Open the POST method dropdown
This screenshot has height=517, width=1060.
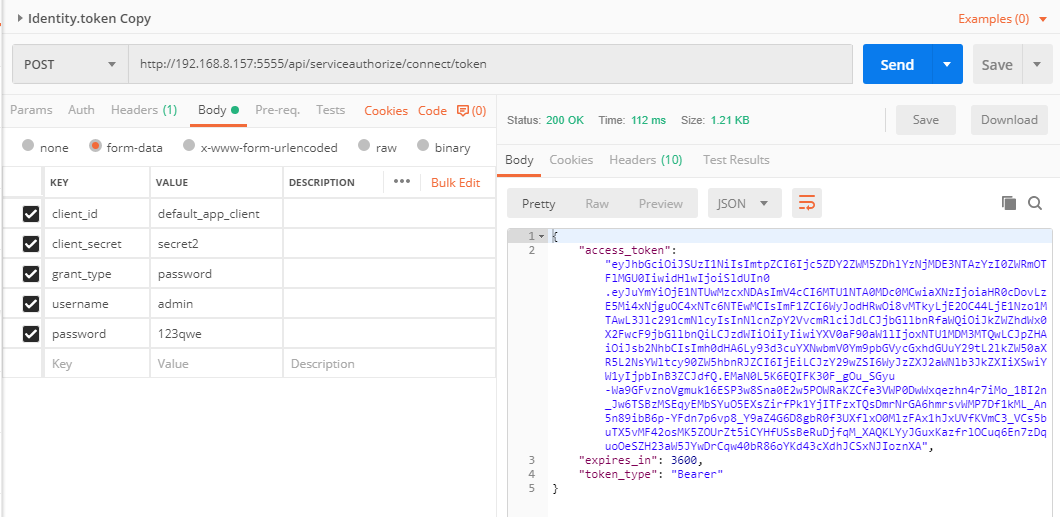pos(70,64)
